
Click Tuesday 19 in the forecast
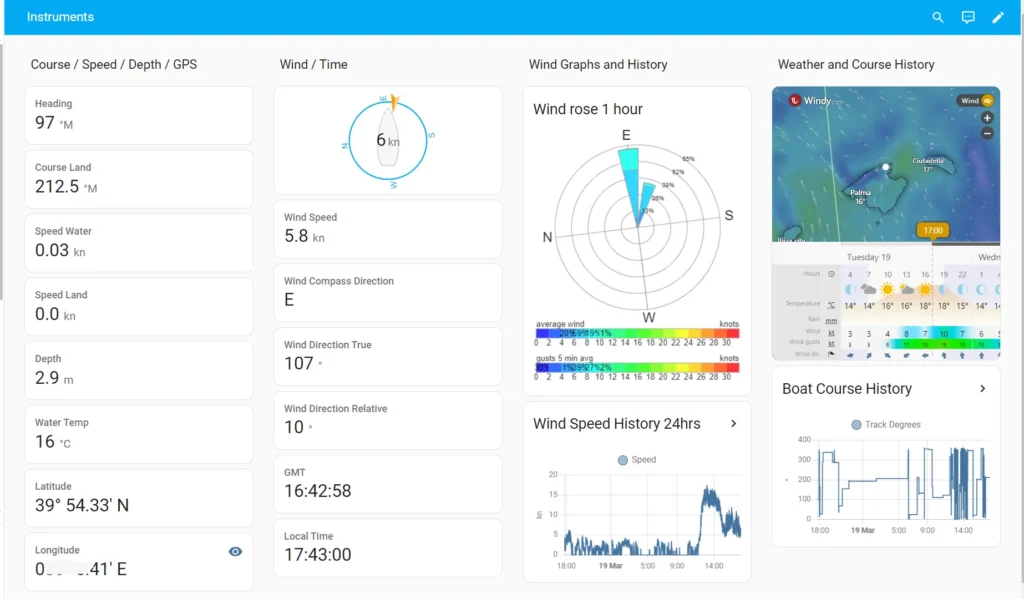coord(868,257)
